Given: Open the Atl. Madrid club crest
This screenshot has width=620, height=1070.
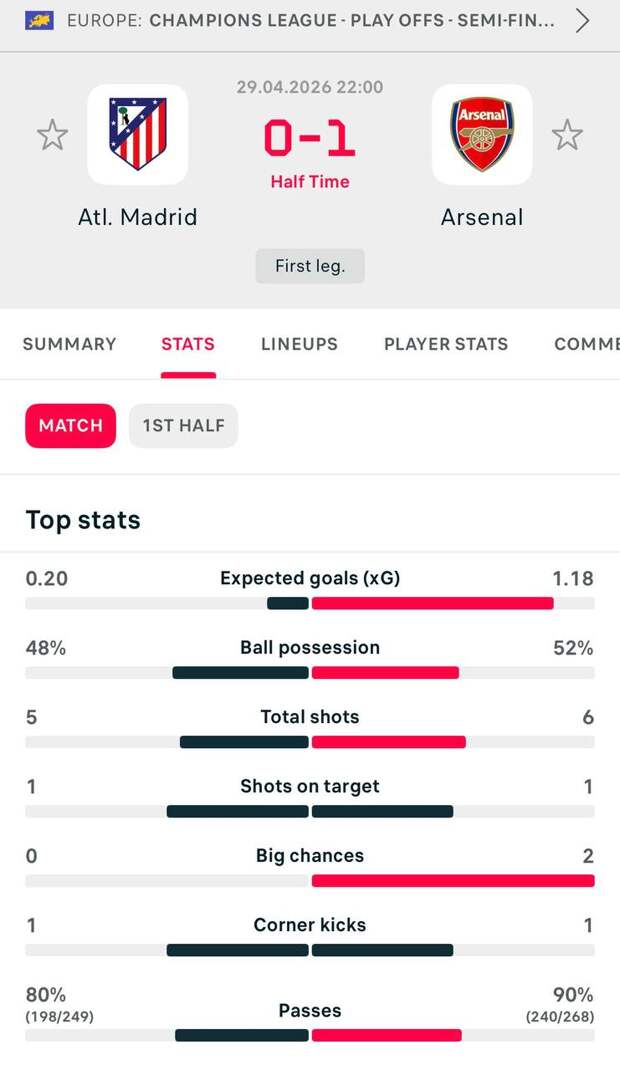Looking at the screenshot, I should (138, 134).
